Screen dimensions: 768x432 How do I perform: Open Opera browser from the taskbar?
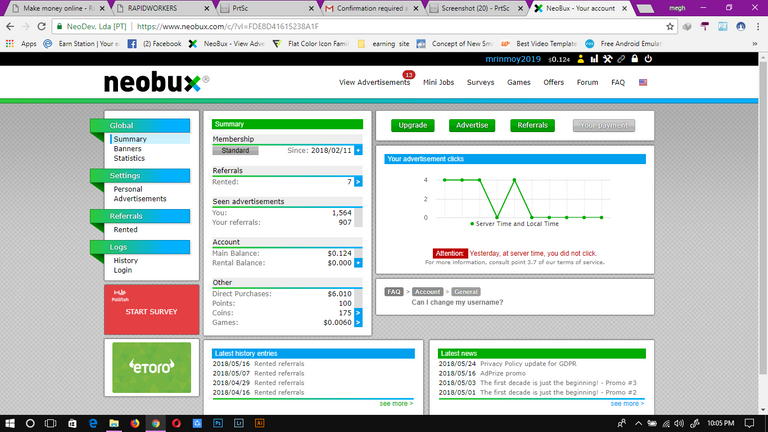tap(176, 423)
